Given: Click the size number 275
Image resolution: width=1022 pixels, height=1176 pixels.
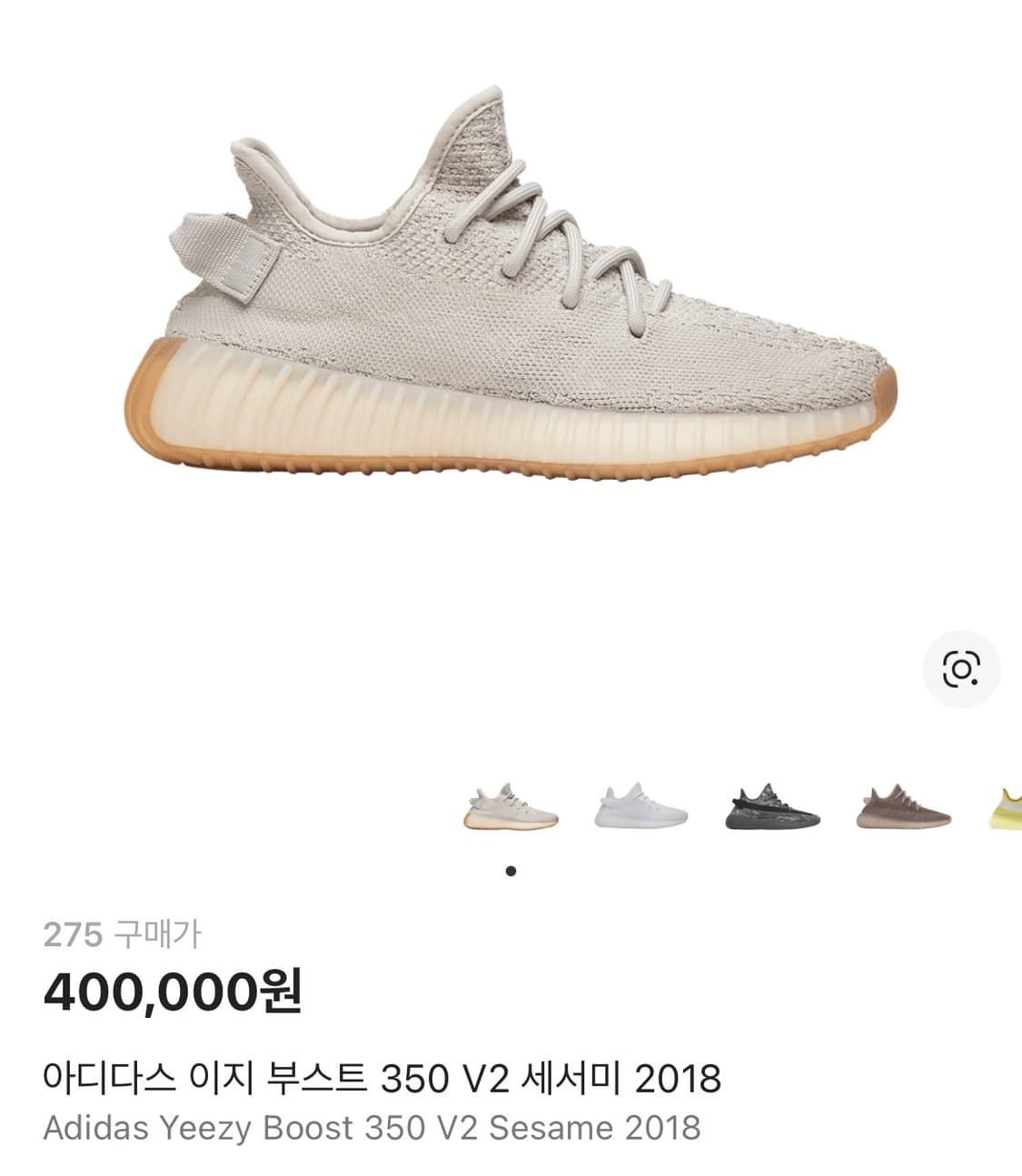Looking at the screenshot, I should (73, 934).
